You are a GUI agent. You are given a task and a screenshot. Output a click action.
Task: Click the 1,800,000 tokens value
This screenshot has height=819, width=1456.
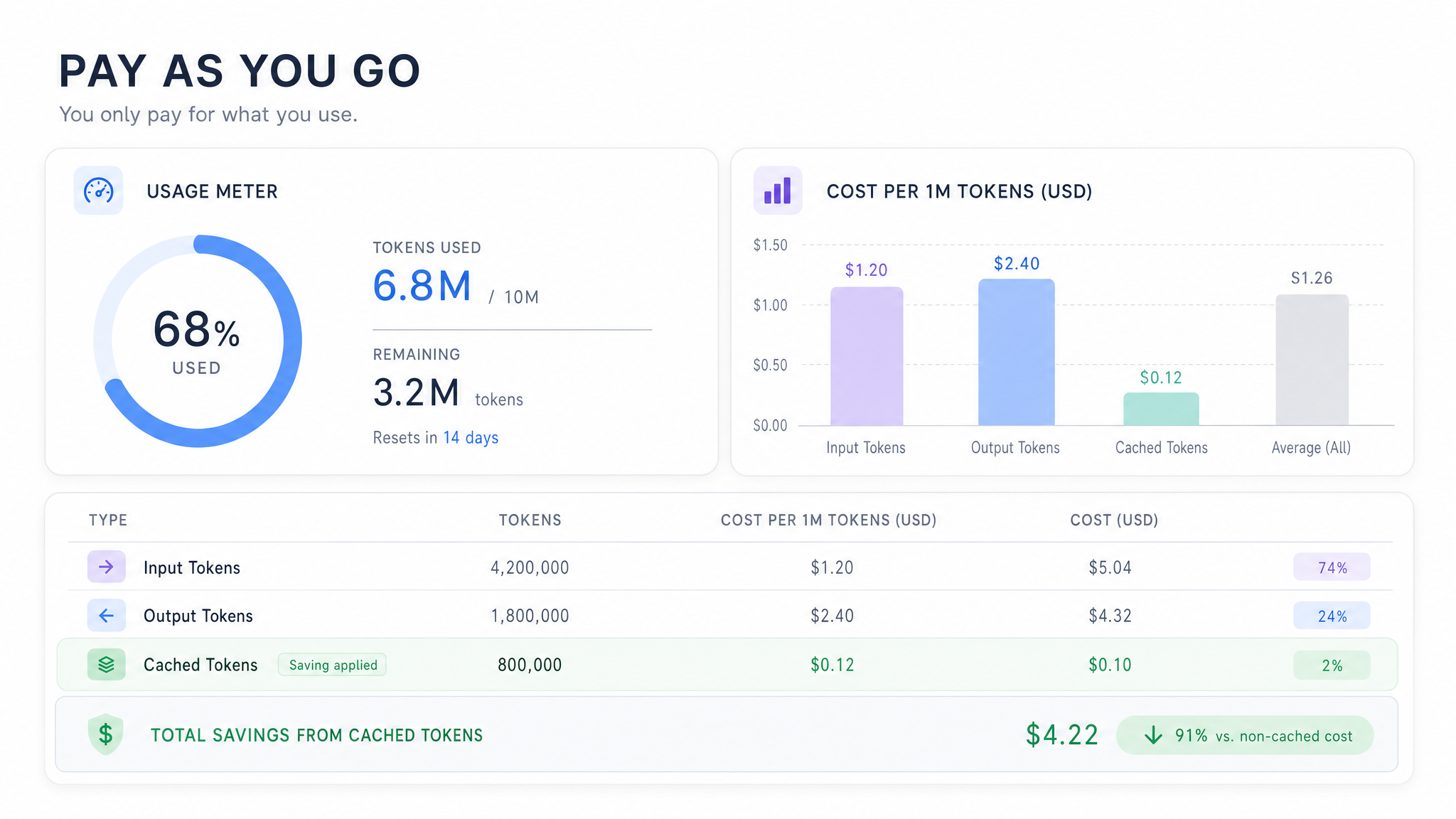pyautogui.click(x=530, y=616)
